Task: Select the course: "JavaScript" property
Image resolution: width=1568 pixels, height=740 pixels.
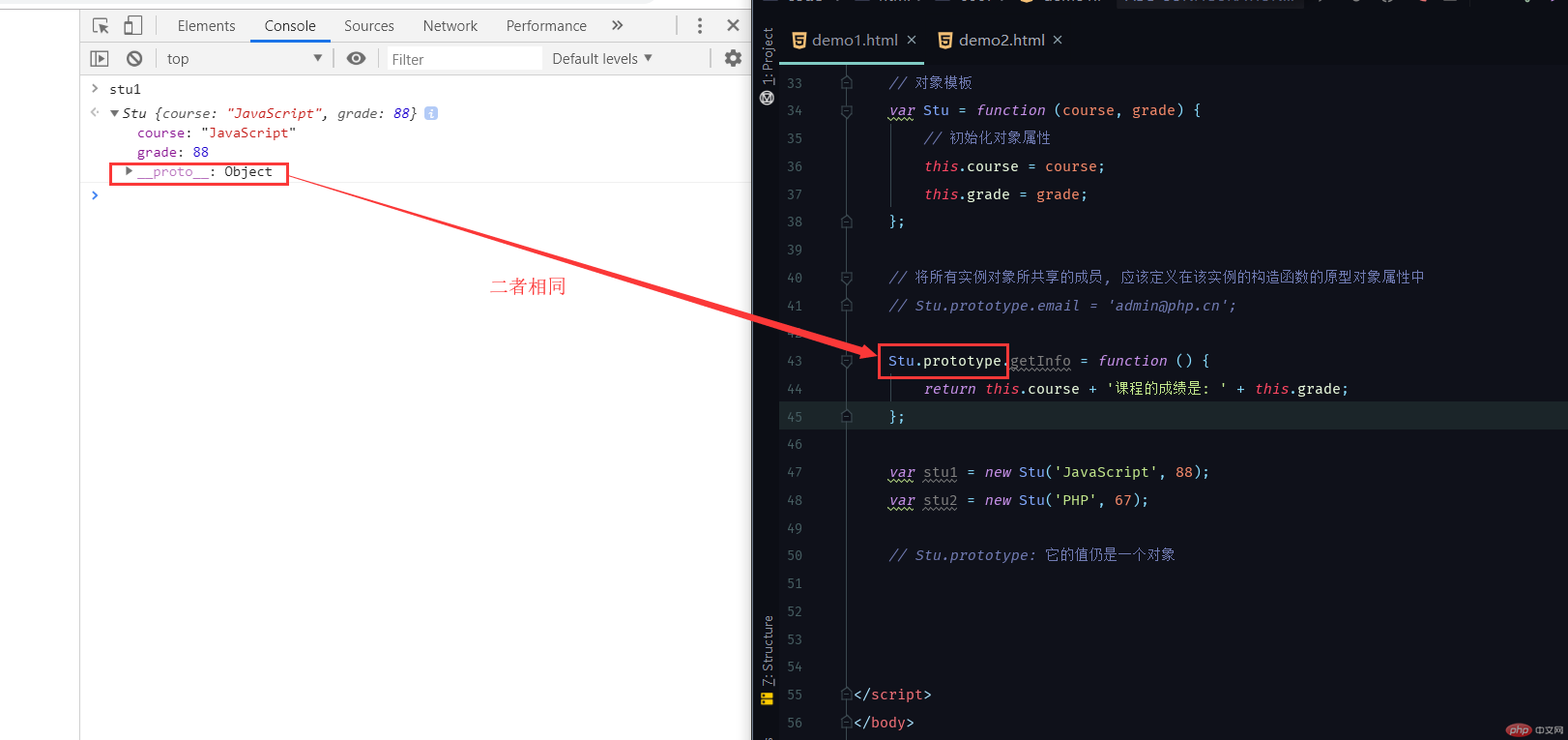Action: tap(217, 133)
